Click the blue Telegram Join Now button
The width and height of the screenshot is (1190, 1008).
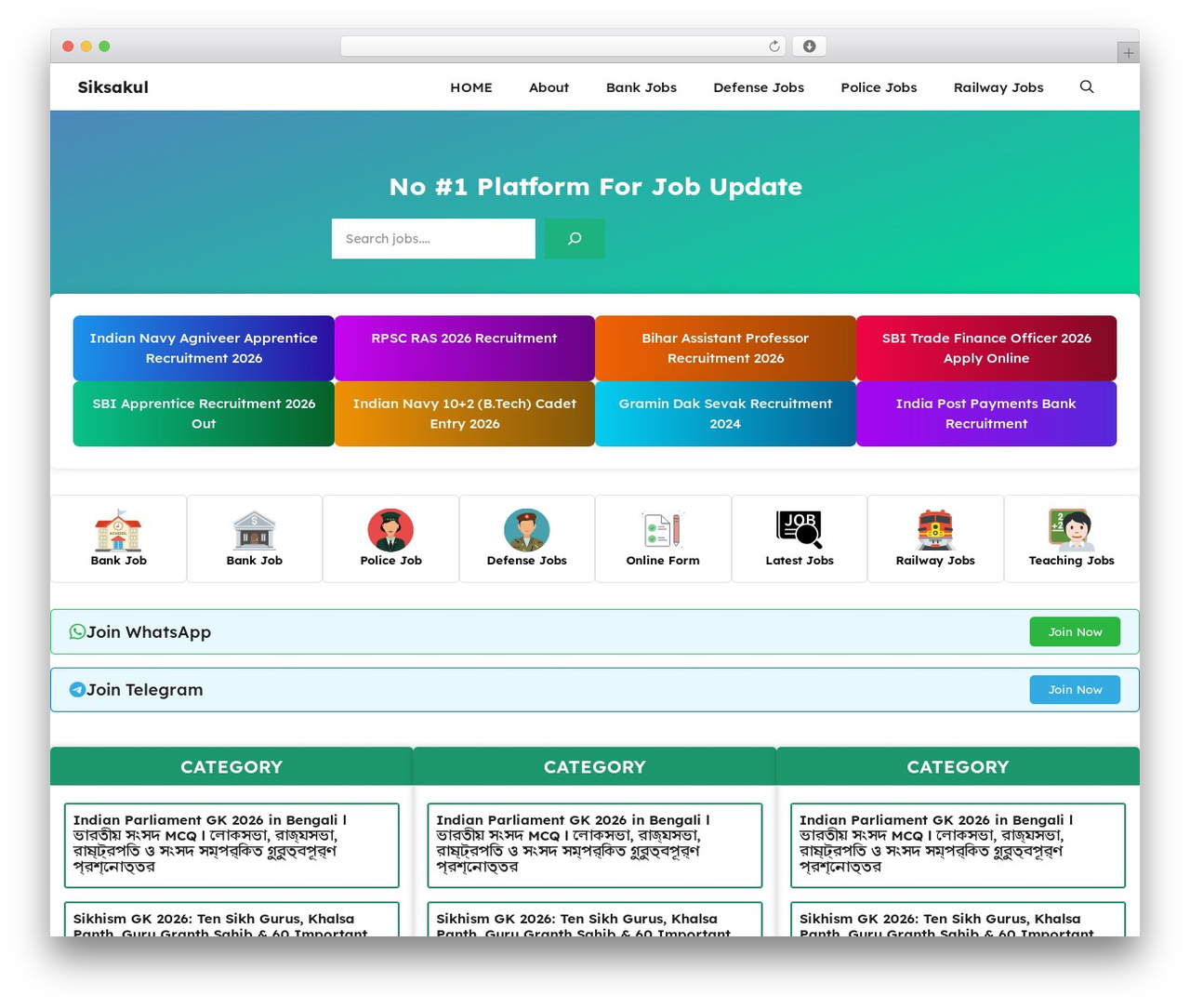point(1075,689)
